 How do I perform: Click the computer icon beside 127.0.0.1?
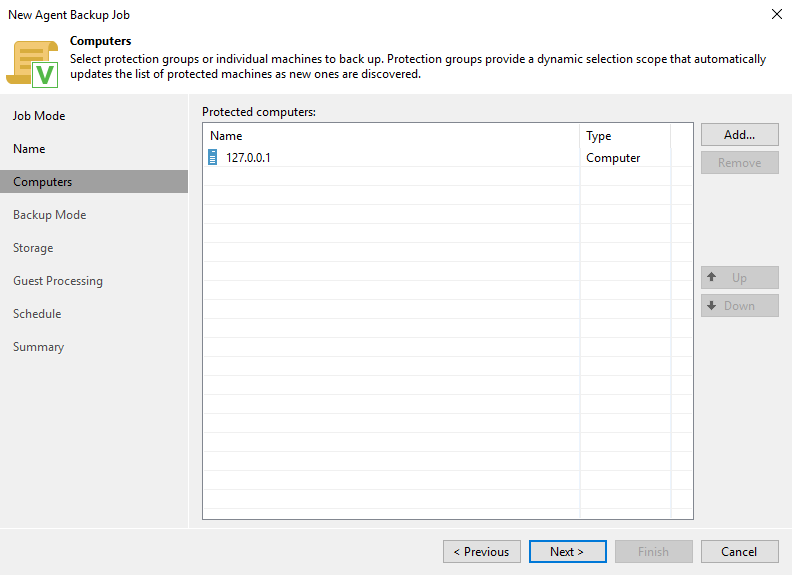(212, 158)
